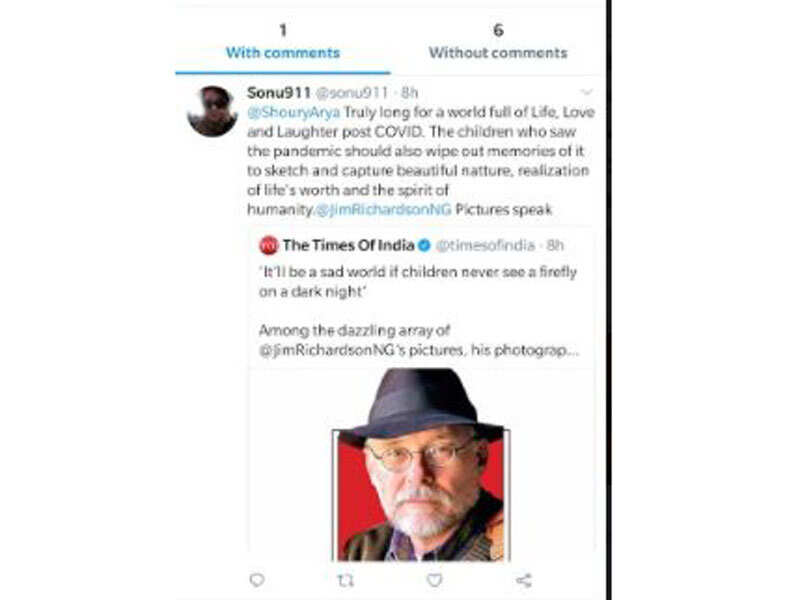Retweet the Sonu911 post
Screen dimensions: 800x600
pyautogui.click(x=346, y=579)
